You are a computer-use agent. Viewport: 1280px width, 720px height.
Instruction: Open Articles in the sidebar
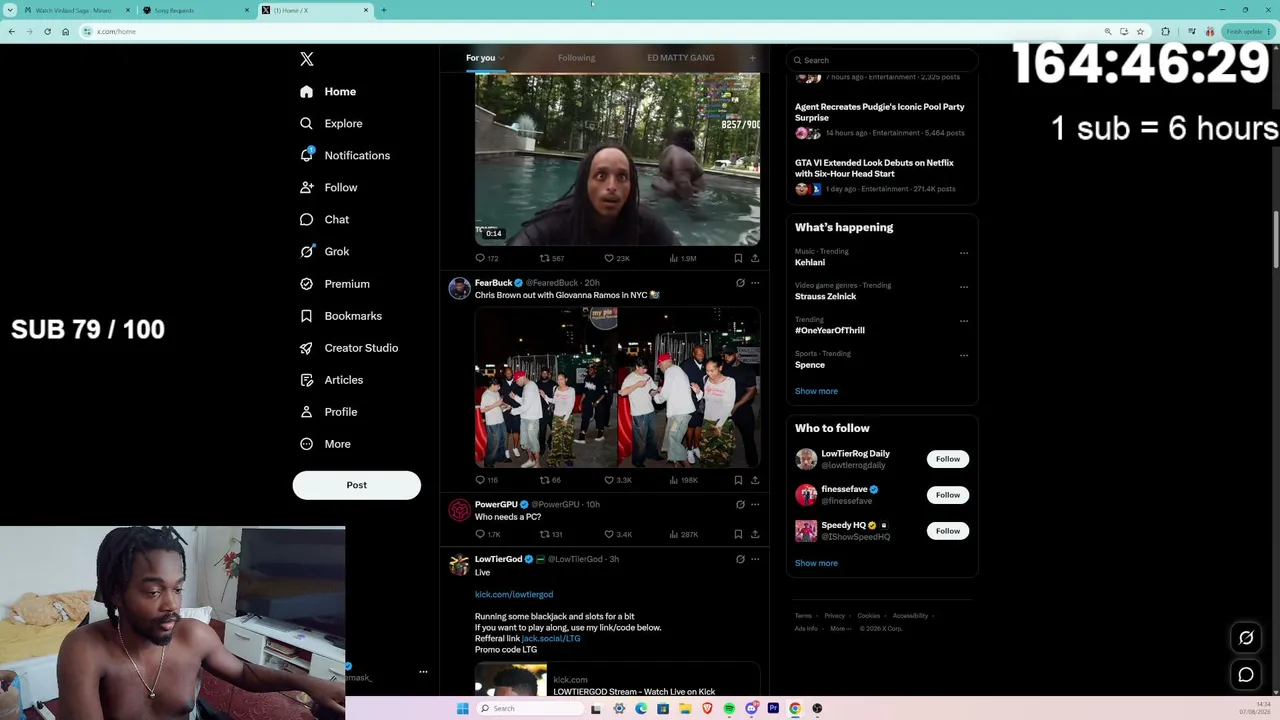[331, 380]
